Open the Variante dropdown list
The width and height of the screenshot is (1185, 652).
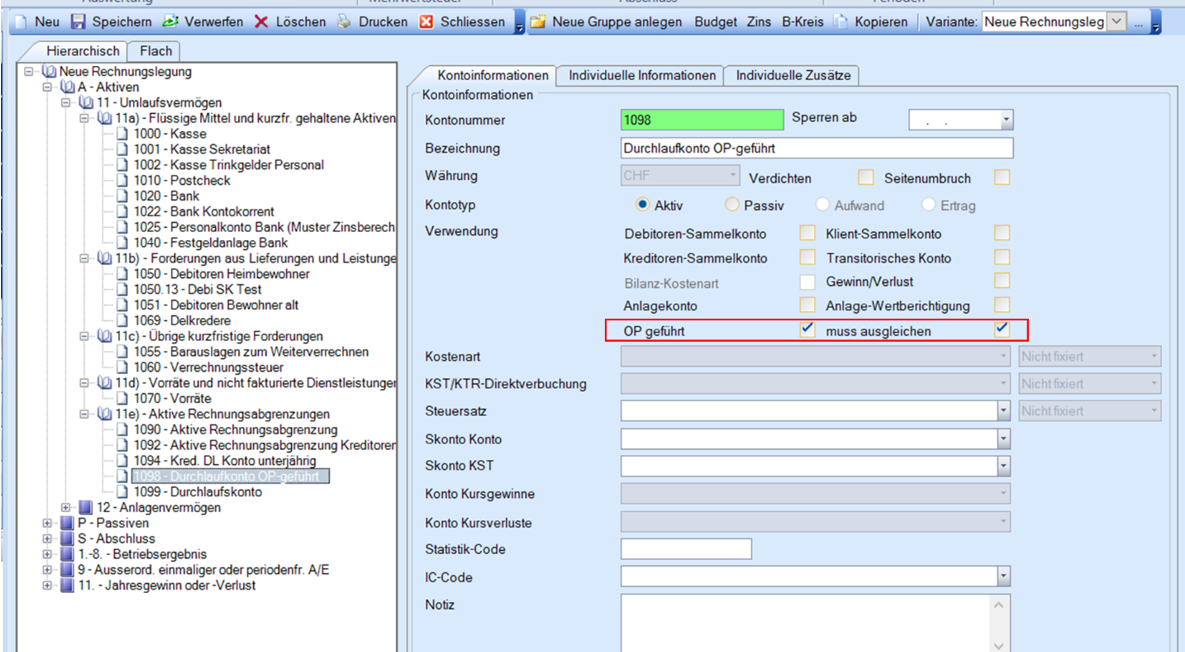pos(1117,21)
